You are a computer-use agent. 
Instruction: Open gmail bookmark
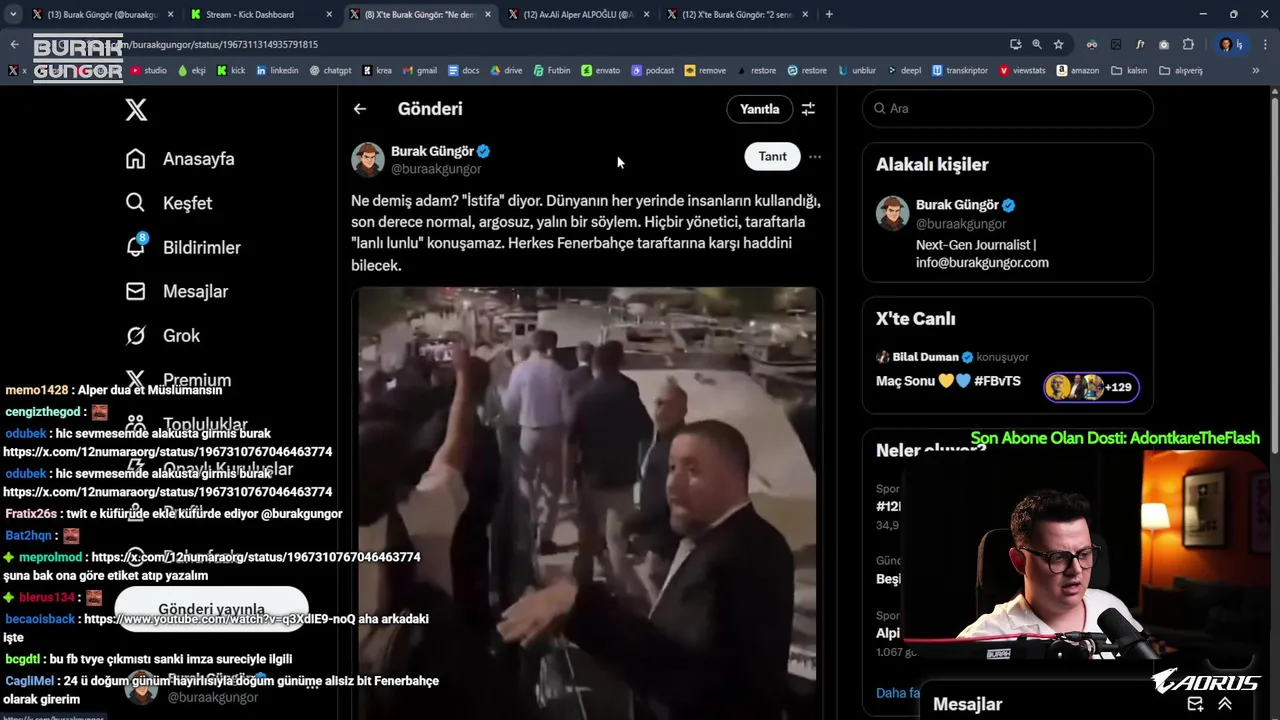click(420, 70)
